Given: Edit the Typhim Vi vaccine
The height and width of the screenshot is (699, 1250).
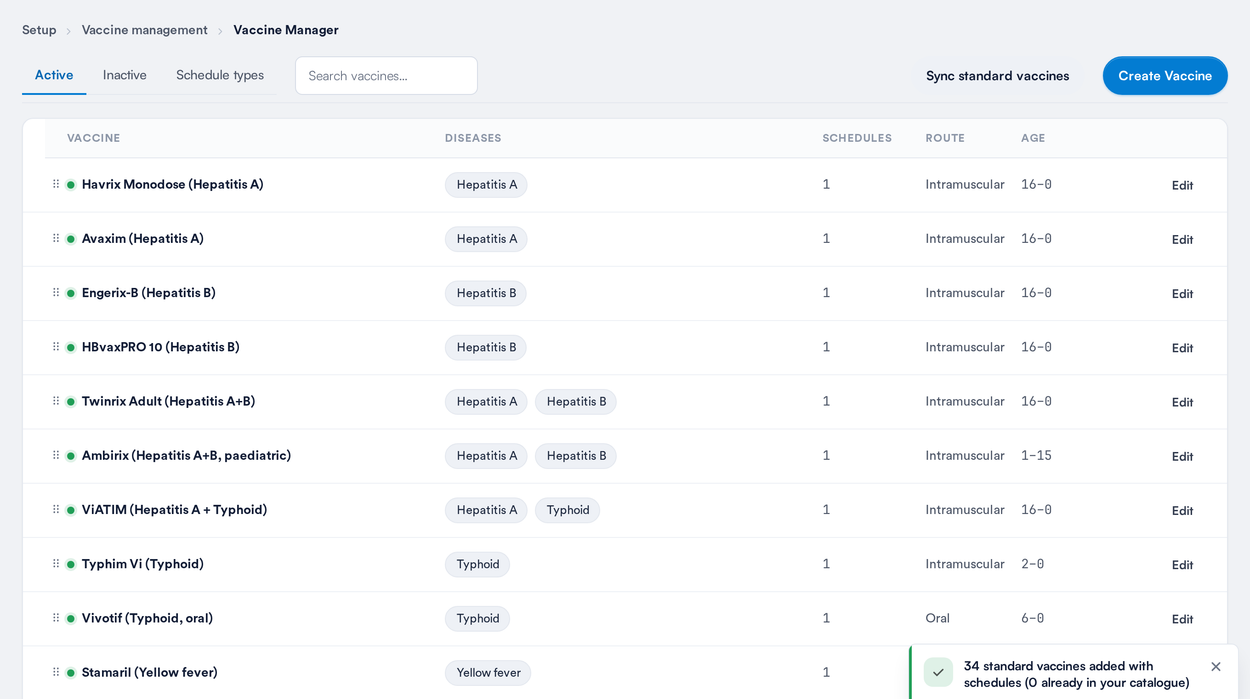Looking at the screenshot, I should pos(1182,565).
